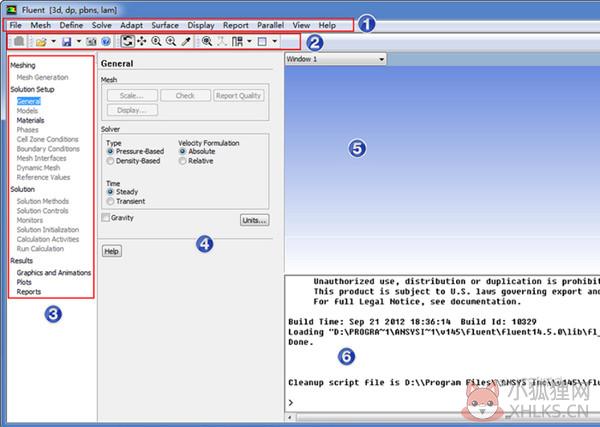600x427 pixels.
Task: Open the Define menu
Action: coord(71,25)
